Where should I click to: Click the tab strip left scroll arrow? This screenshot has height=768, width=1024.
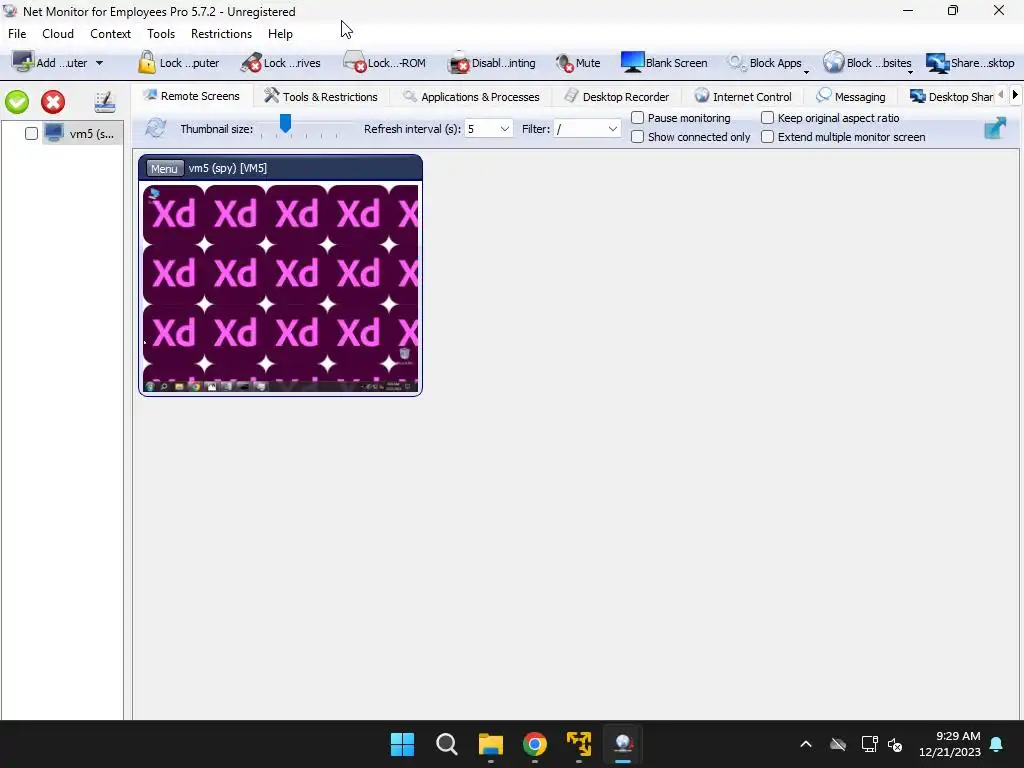(1001, 95)
